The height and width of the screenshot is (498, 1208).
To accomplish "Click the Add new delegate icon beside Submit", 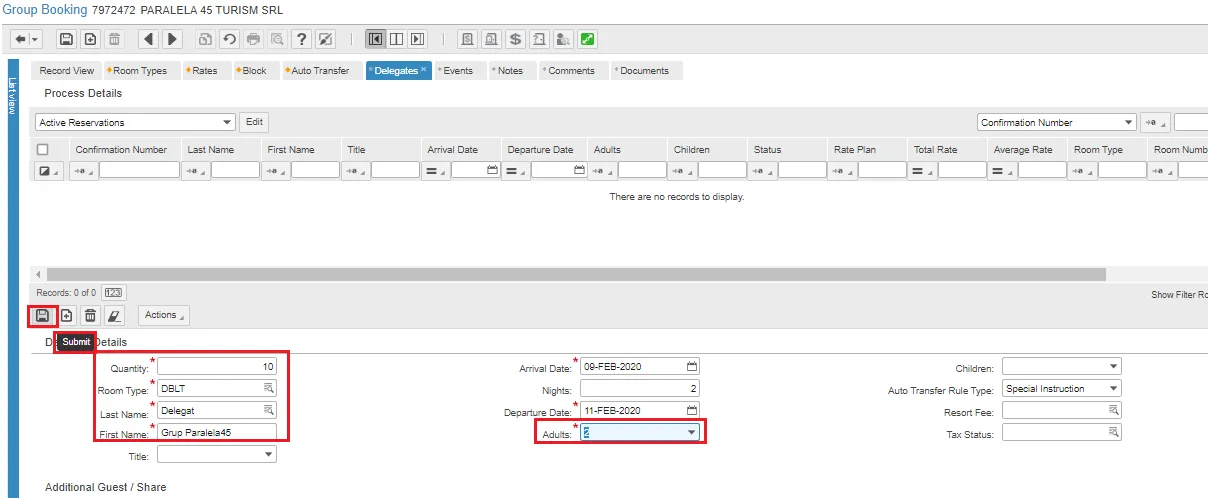I will coord(66,315).
